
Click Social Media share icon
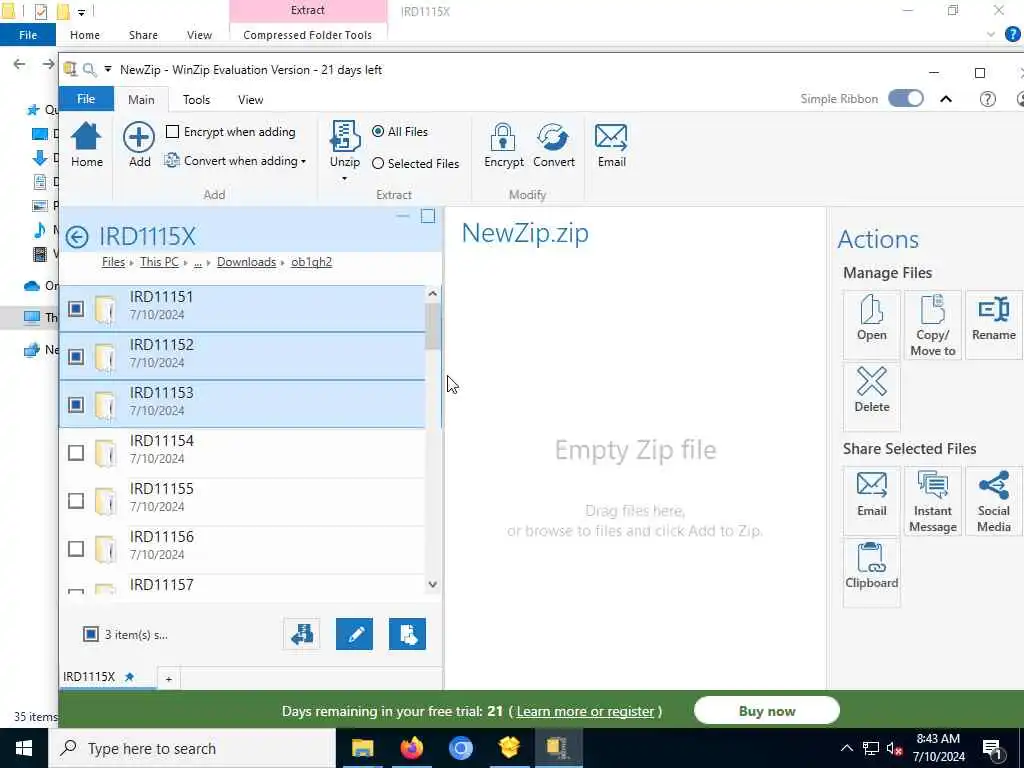993,502
